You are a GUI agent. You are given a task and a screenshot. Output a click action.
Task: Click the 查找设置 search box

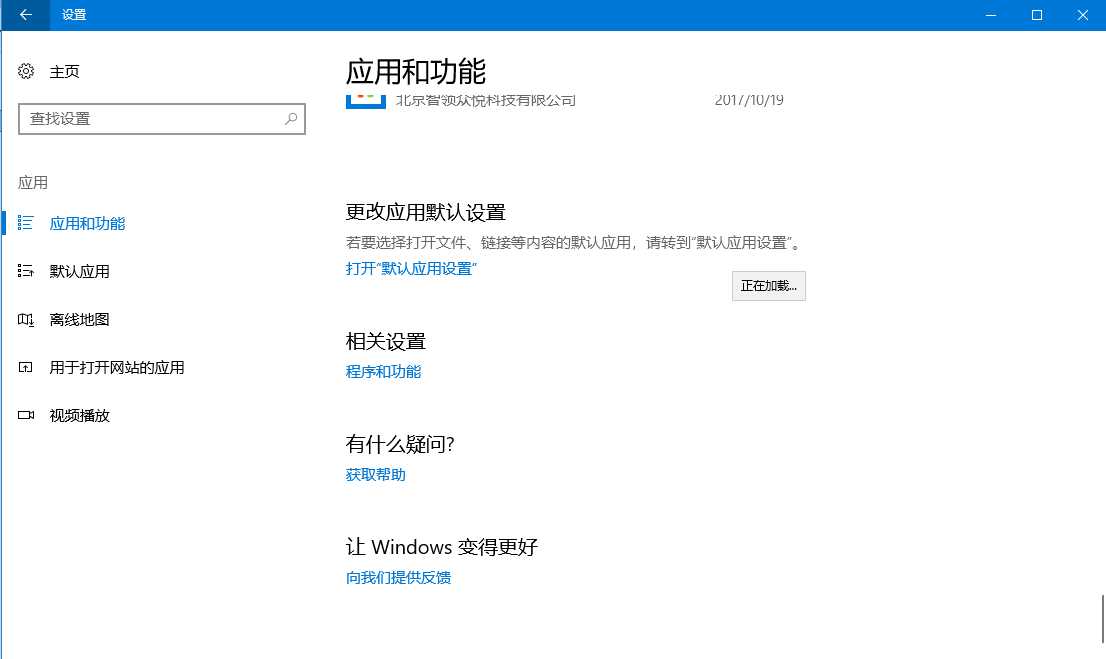click(162, 118)
